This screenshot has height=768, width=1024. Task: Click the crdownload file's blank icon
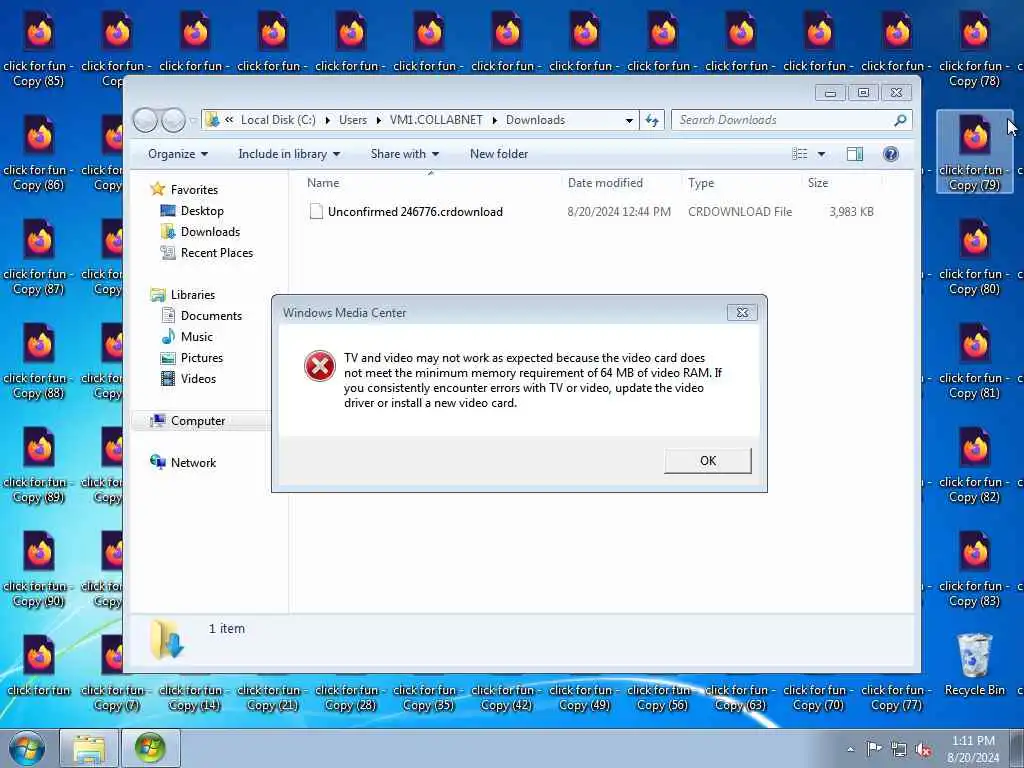(316, 212)
